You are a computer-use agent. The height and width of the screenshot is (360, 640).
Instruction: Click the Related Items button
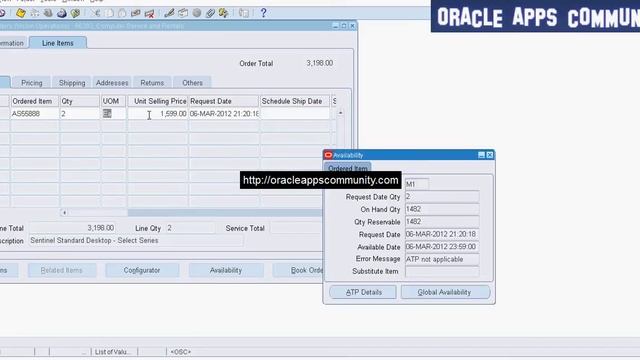[62, 270]
